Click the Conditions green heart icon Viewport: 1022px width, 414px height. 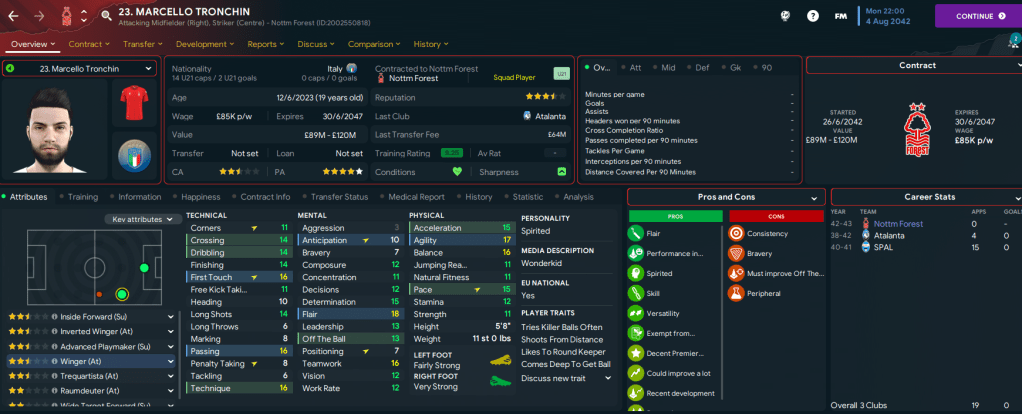[457, 171]
